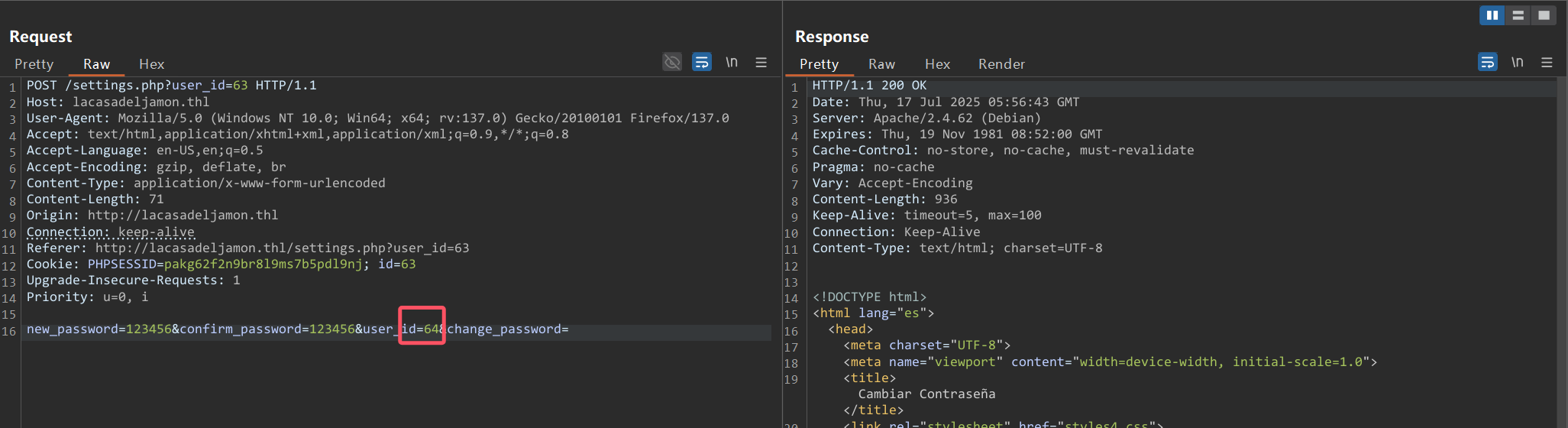Switch Request view to Pretty tab
1568x428 pixels.
point(34,64)
